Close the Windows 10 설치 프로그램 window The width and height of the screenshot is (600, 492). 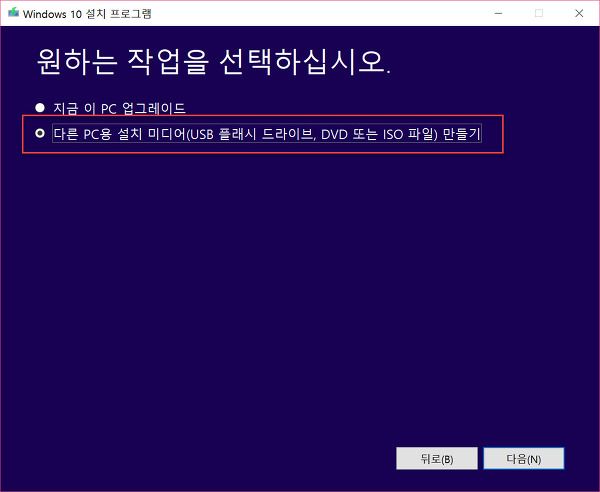point(579,13)
